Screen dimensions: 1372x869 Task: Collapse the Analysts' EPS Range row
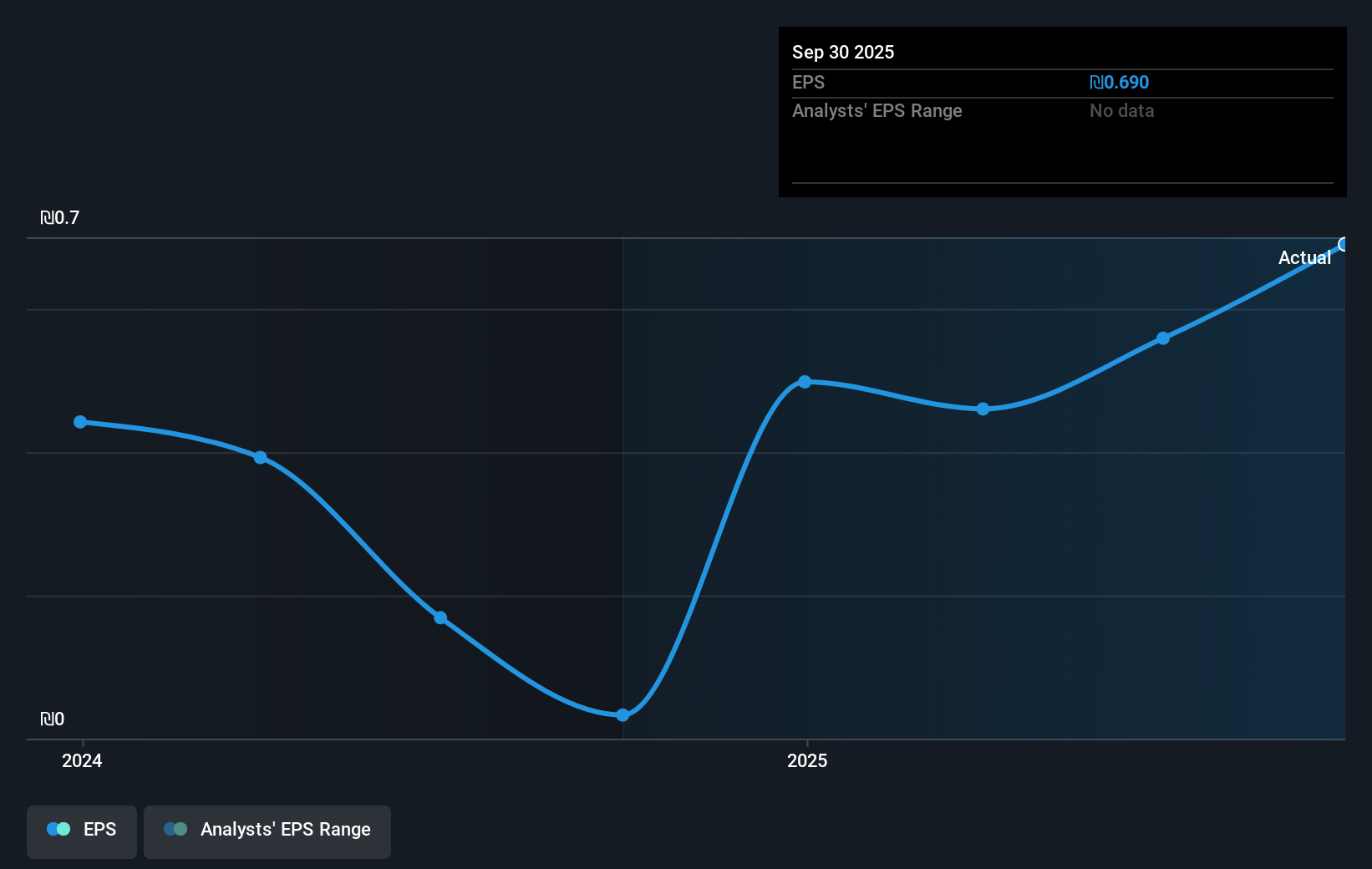tap(877, 110)
